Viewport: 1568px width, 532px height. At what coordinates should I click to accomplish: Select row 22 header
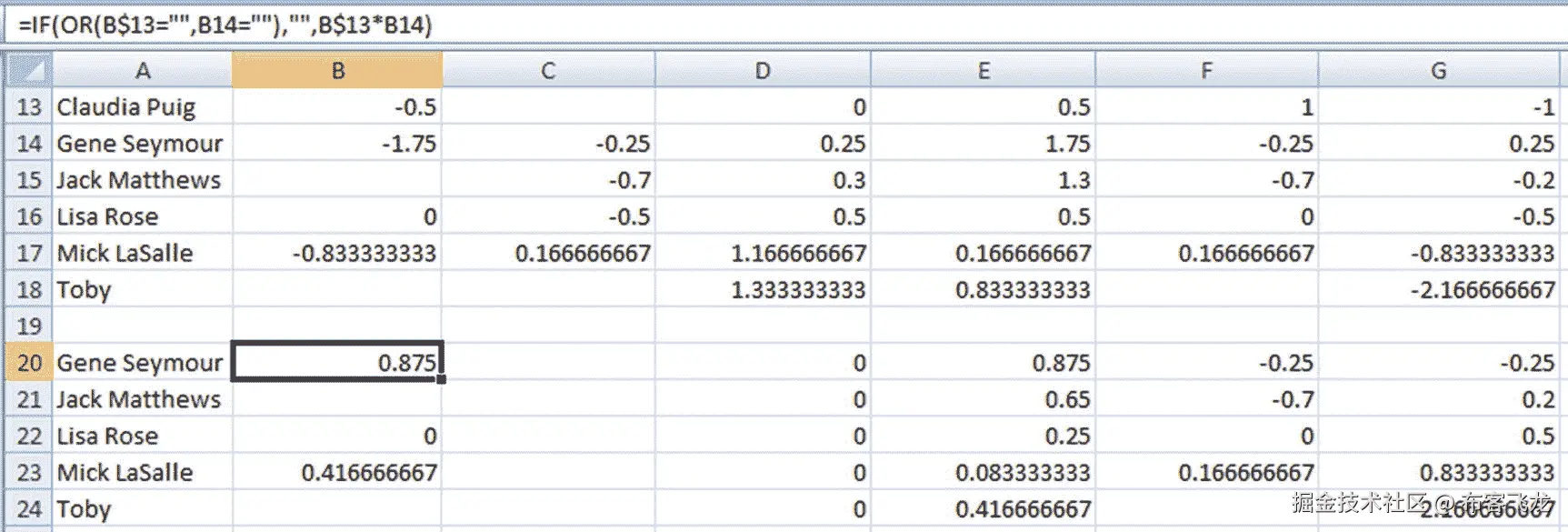(x=28, y=436)
